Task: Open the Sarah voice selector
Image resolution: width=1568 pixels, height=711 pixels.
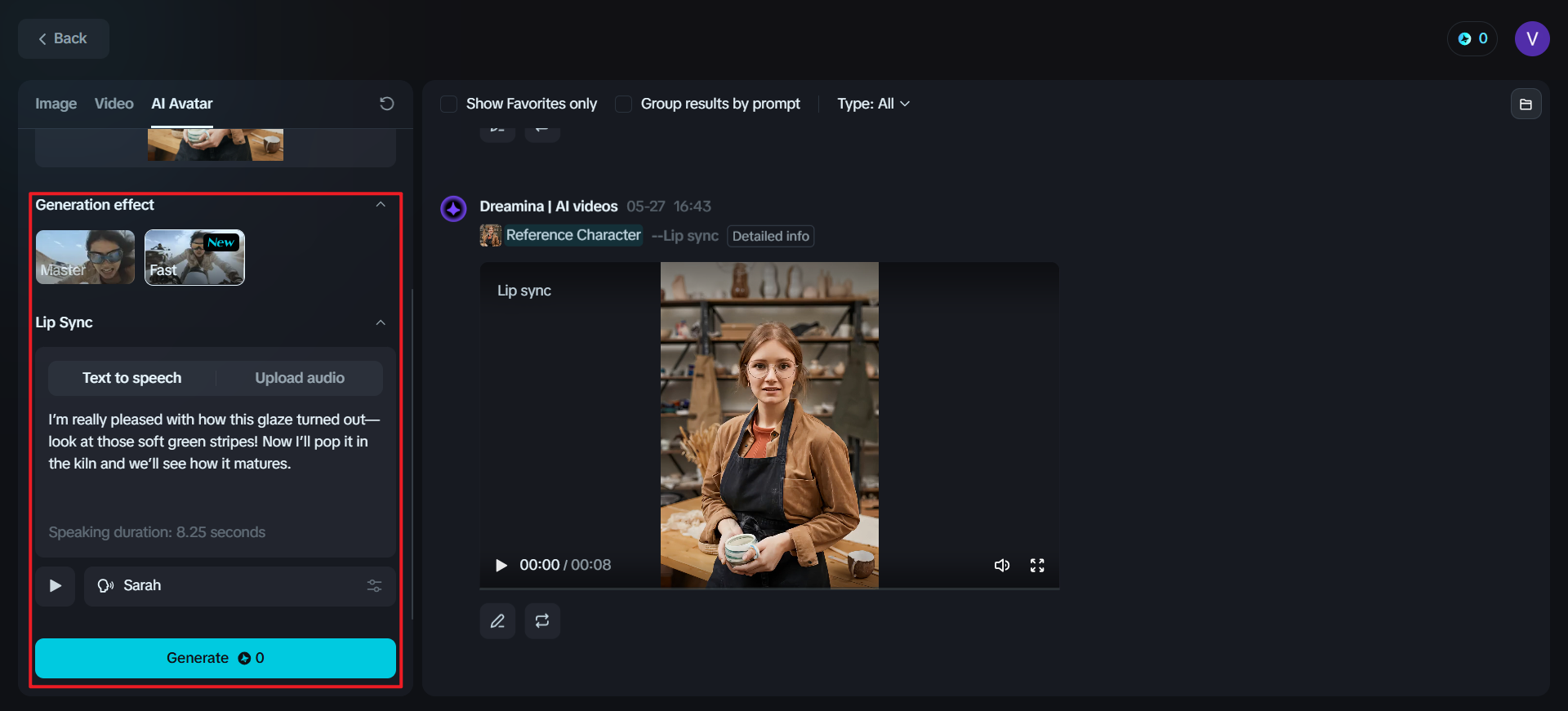Action: (240, 586)
